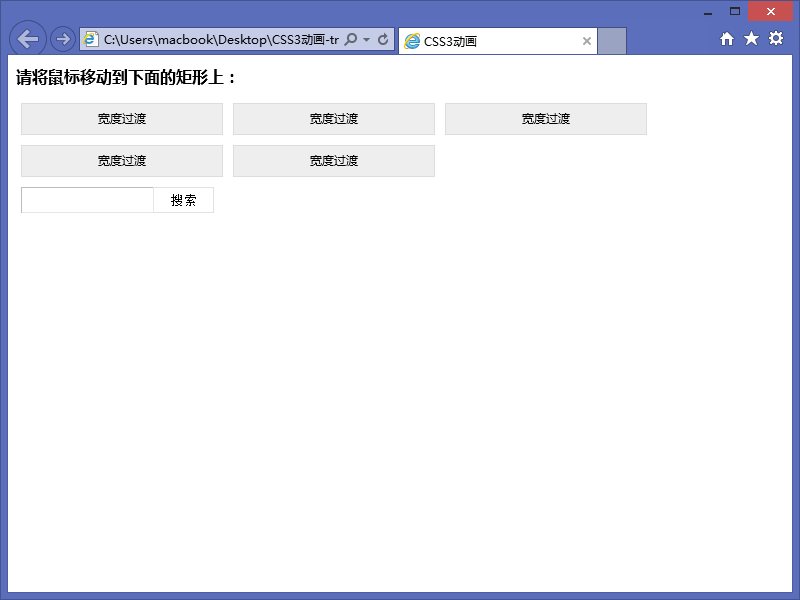The image size is (800, 600).
Task: Select the CSS3动画 tab
Action: click(x=497, y=41)
